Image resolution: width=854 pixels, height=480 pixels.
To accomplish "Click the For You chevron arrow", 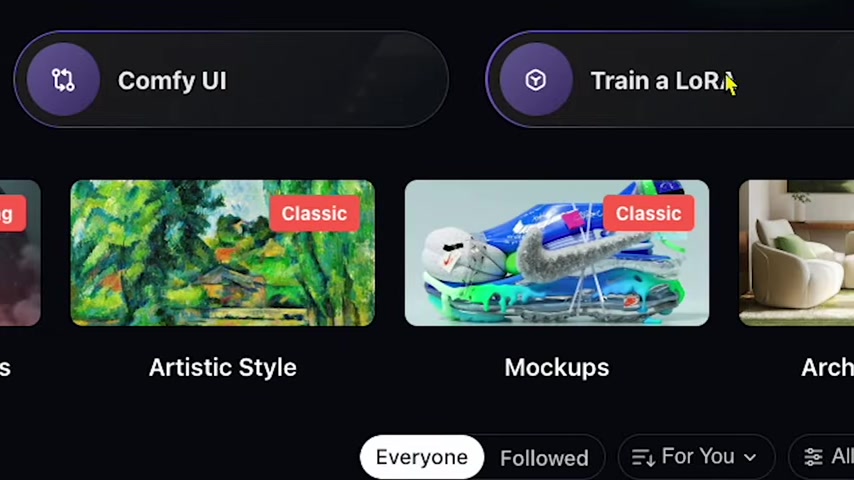I will 750,458.
